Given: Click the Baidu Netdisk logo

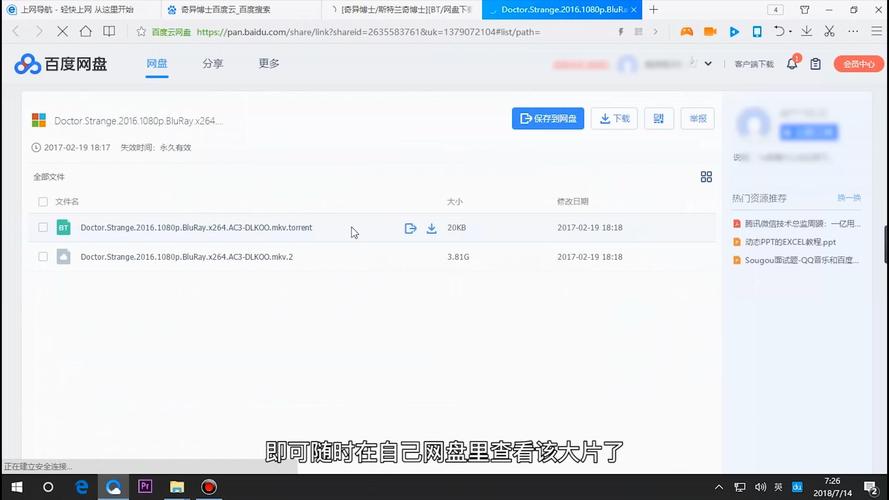Looking at the screenshot, I should [x=61, y=64].
